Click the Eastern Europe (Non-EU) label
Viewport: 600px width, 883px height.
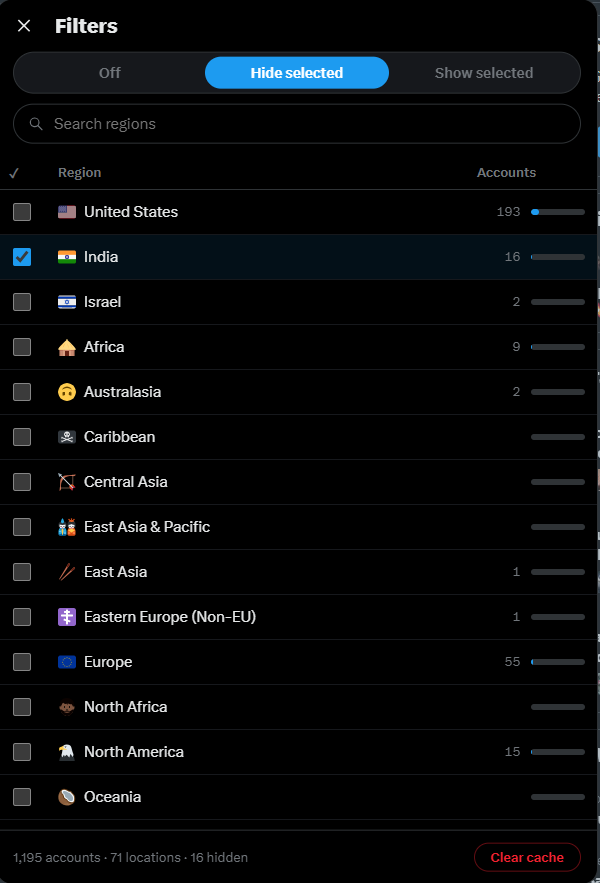click(170, 617)
